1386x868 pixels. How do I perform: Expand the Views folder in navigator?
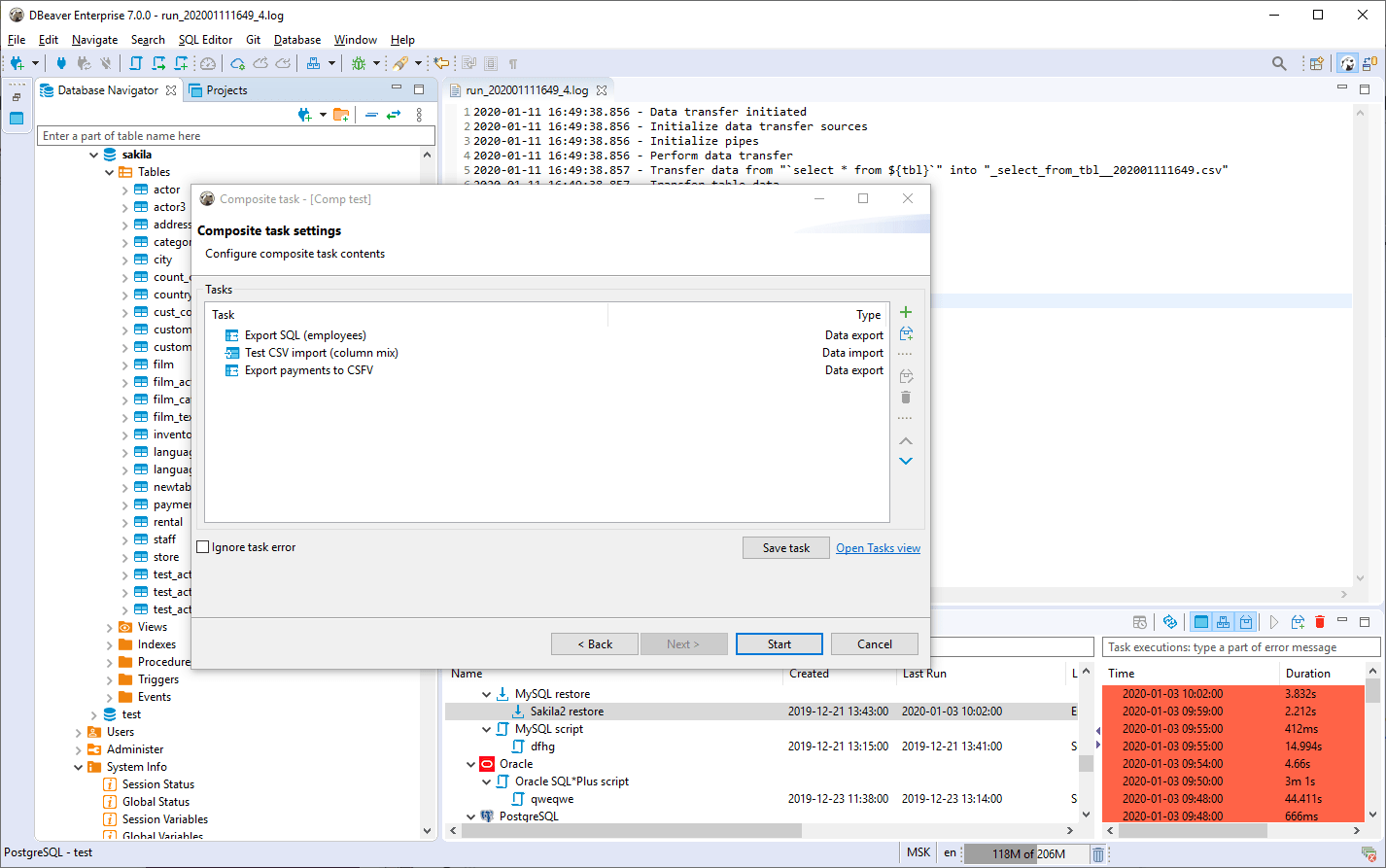coord(109,627)
